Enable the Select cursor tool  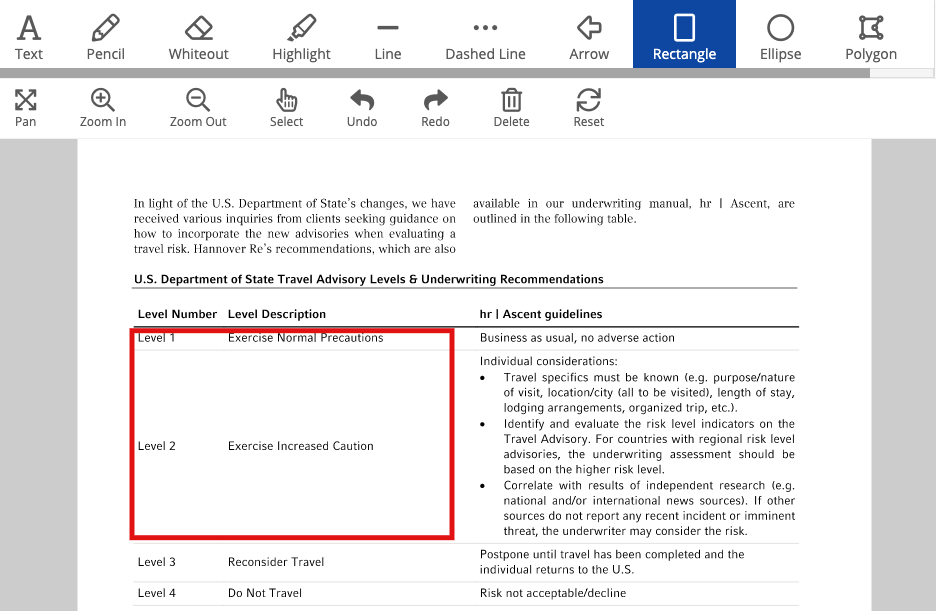[x=286, y=104]
